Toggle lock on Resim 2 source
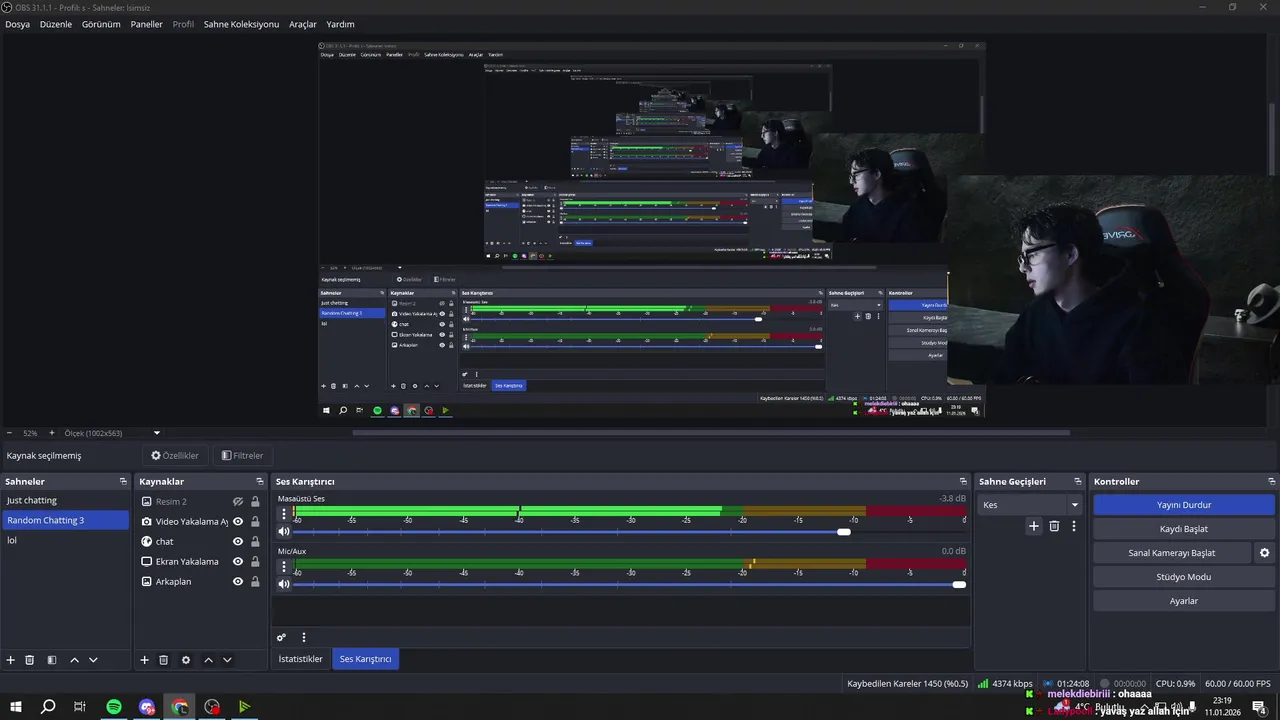The height and width of the screenshot is (720, 1280). 255,502
